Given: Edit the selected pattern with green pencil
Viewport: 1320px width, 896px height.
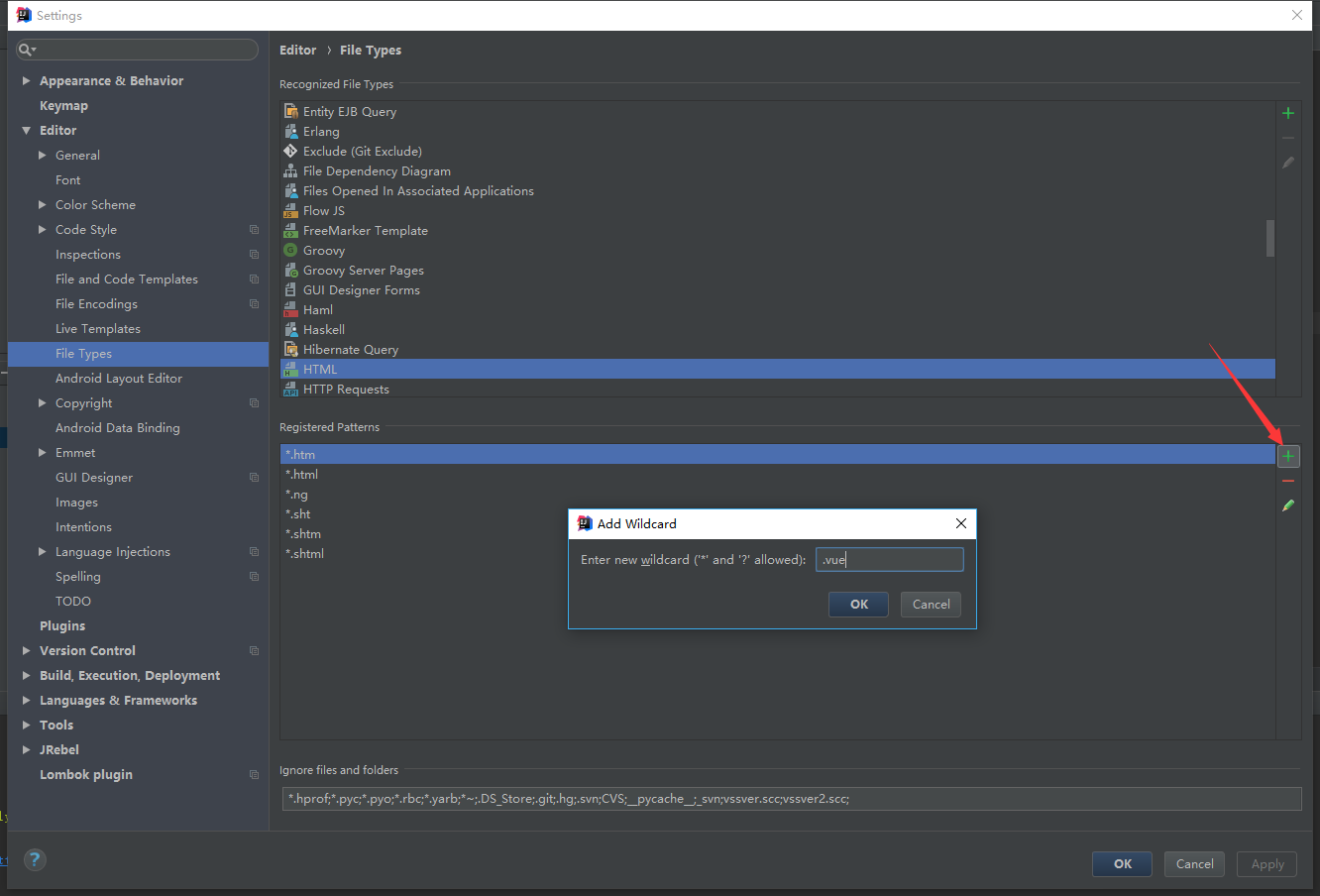Looking at the screenshot, I should pyautogui.click(x=1288, y=505).
